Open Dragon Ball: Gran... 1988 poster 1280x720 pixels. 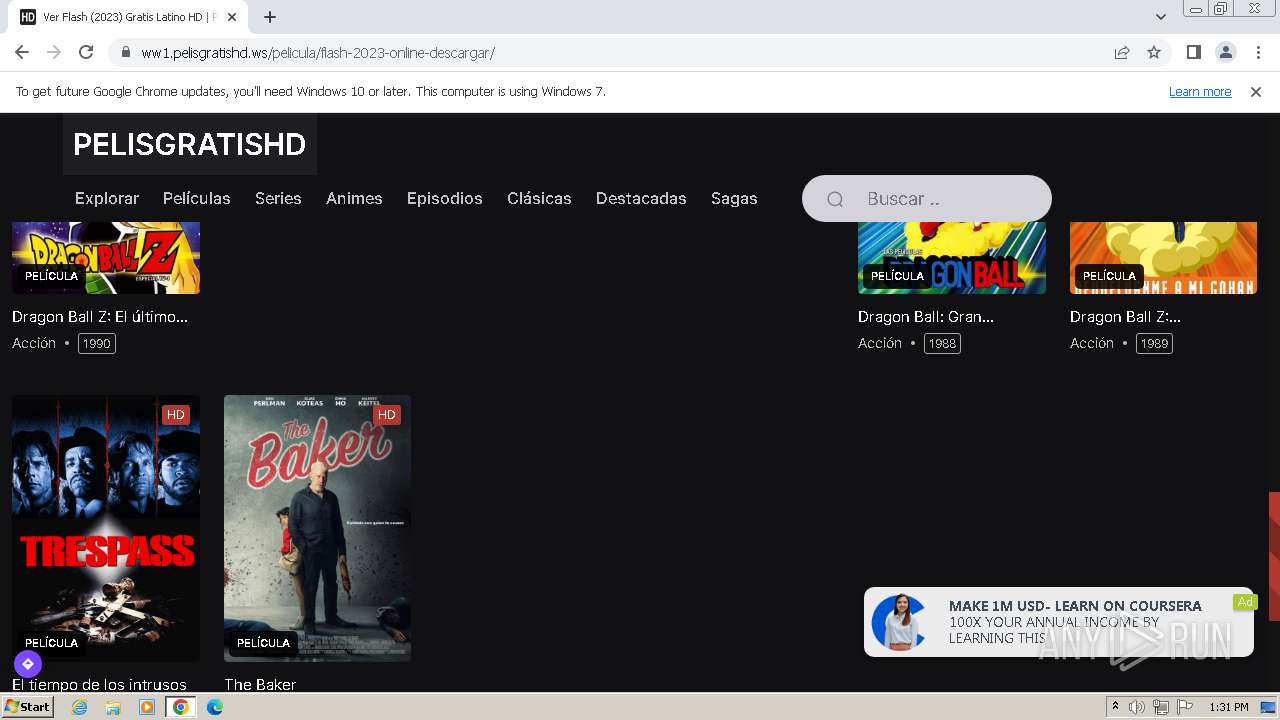pos(952,258)
